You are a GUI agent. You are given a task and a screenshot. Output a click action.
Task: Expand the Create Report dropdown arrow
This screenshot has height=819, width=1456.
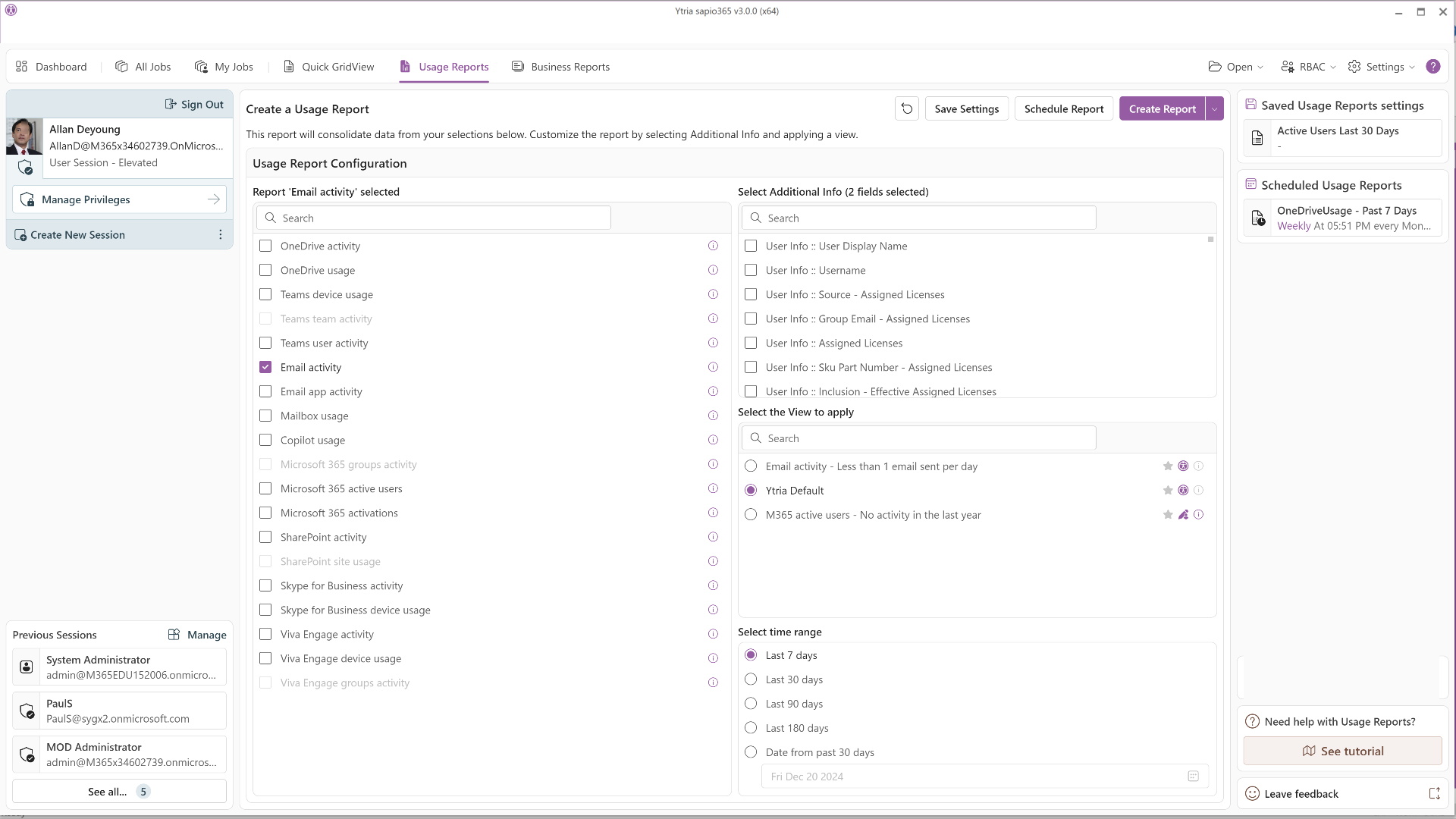click(x=1214, y=108)
